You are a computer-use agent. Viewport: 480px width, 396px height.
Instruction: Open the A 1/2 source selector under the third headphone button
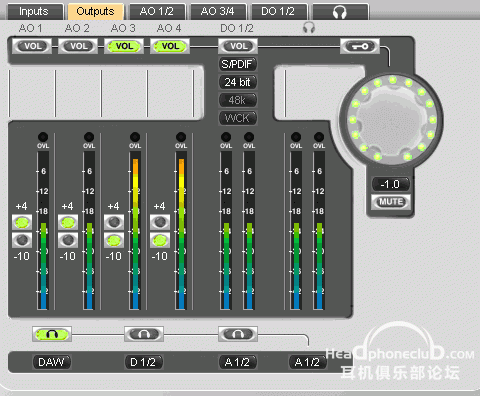[x=237, y=362]
